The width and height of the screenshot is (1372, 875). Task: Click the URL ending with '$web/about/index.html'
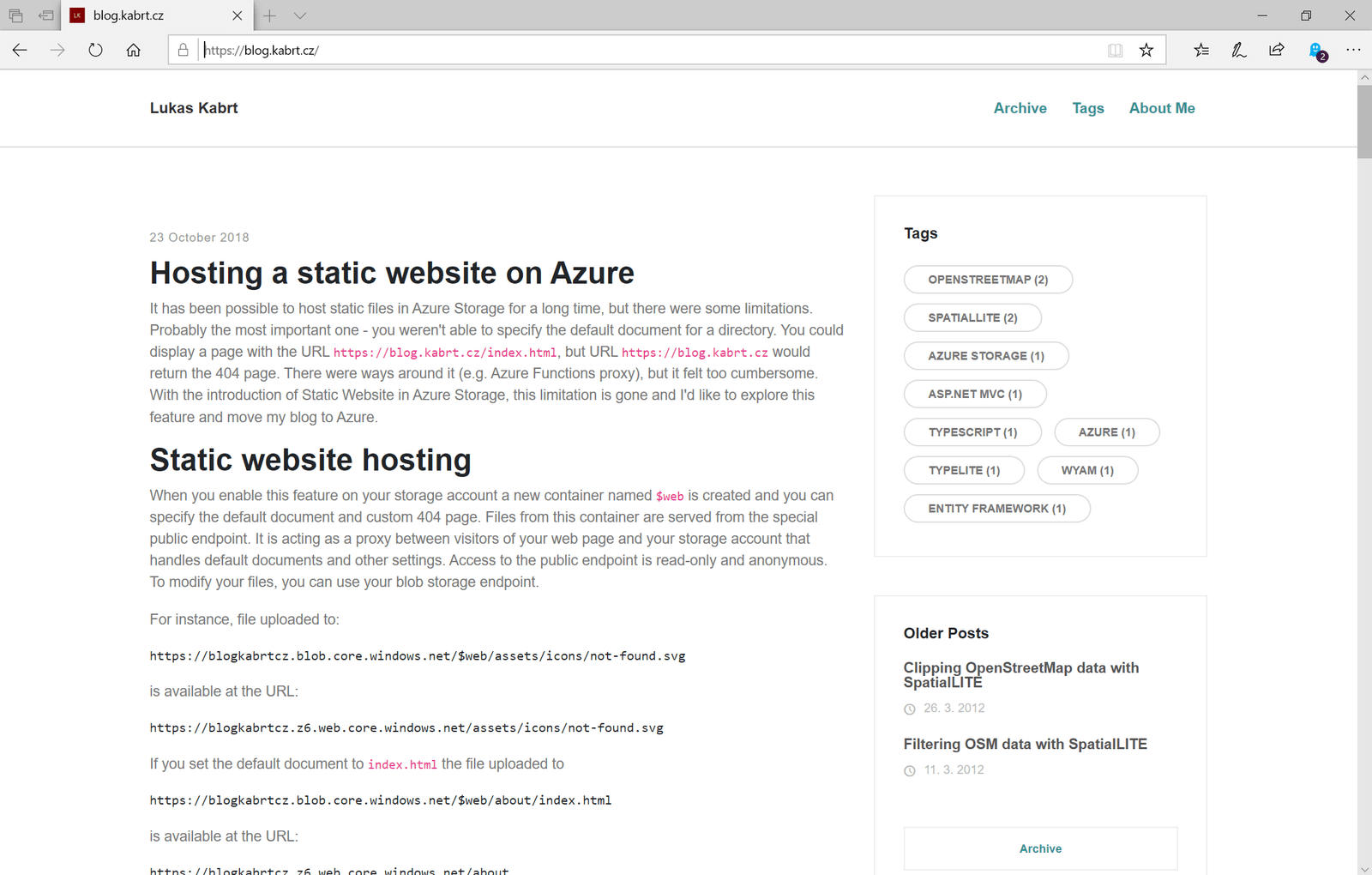[x=381, y=800]
